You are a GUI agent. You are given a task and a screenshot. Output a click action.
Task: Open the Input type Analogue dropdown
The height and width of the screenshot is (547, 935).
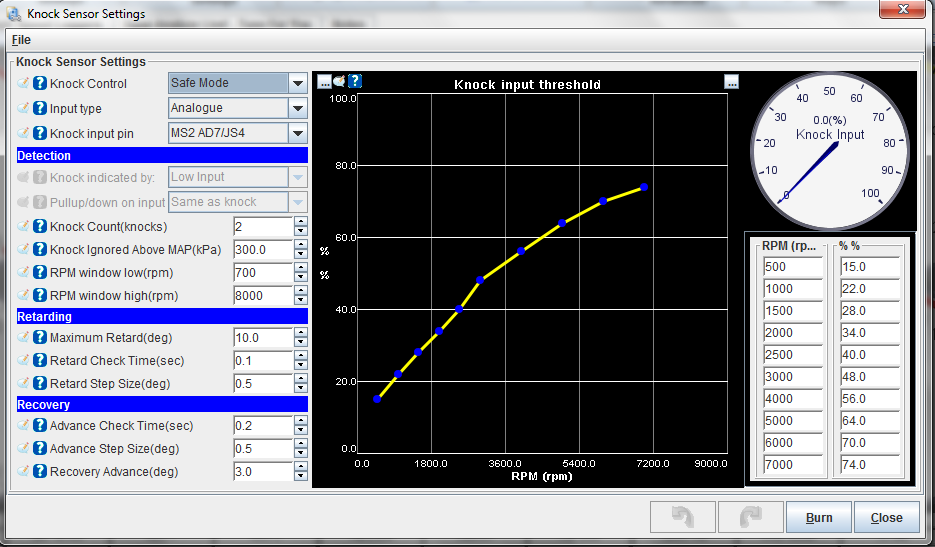coord(297,108)
